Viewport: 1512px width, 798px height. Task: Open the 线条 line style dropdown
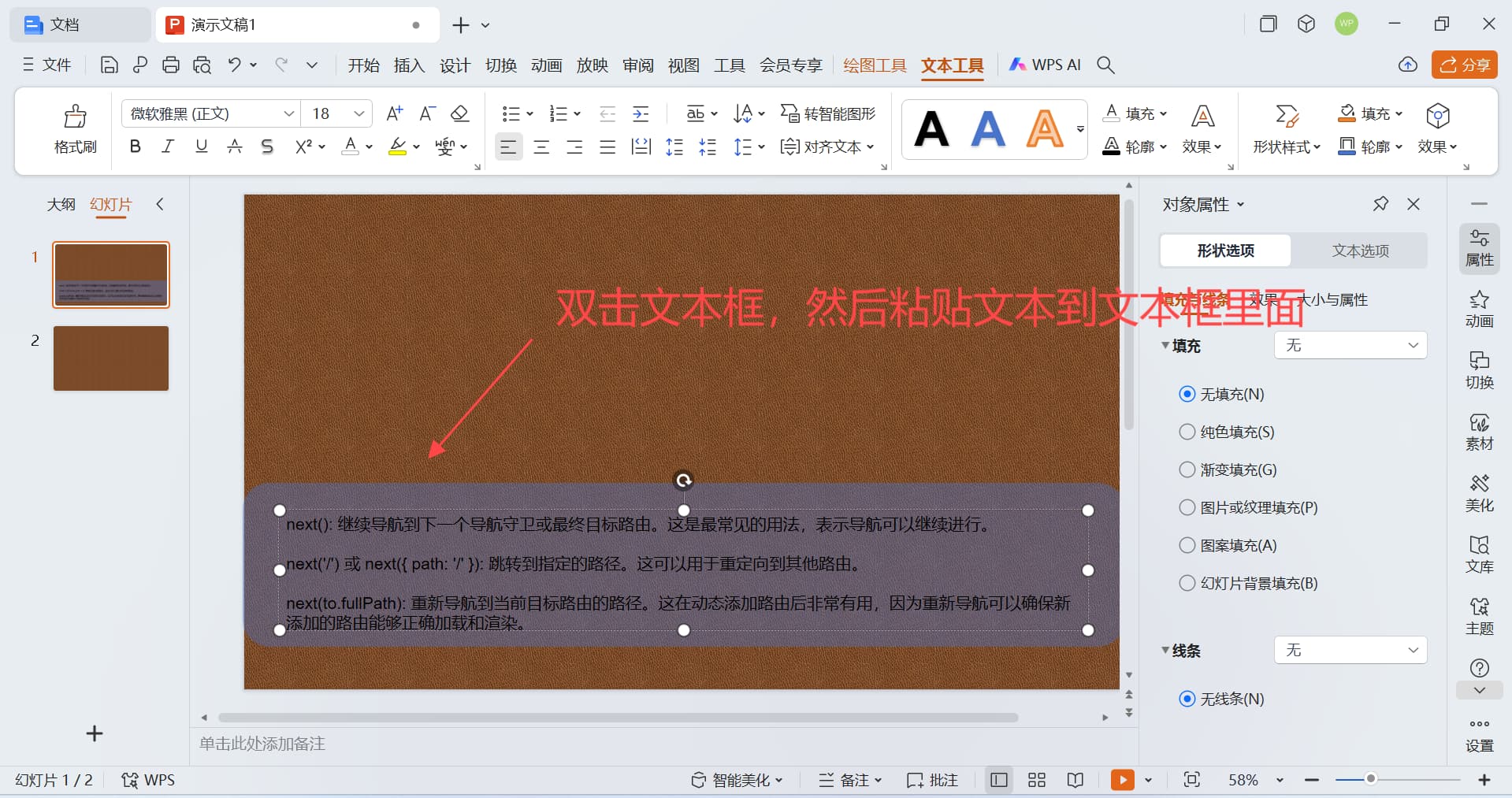click(x=1350, y=650)
